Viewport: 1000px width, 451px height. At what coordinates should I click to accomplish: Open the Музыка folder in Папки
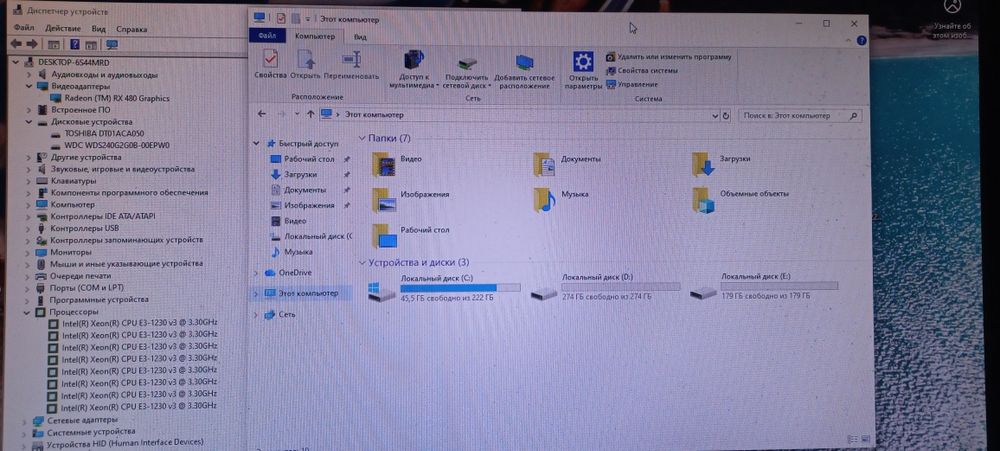(561, 199)
